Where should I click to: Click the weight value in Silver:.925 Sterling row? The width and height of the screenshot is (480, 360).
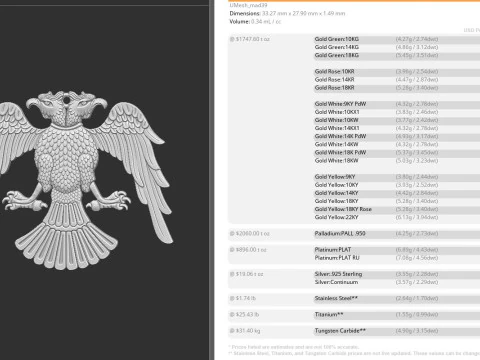pyautogui.click(x=417, y=274)
